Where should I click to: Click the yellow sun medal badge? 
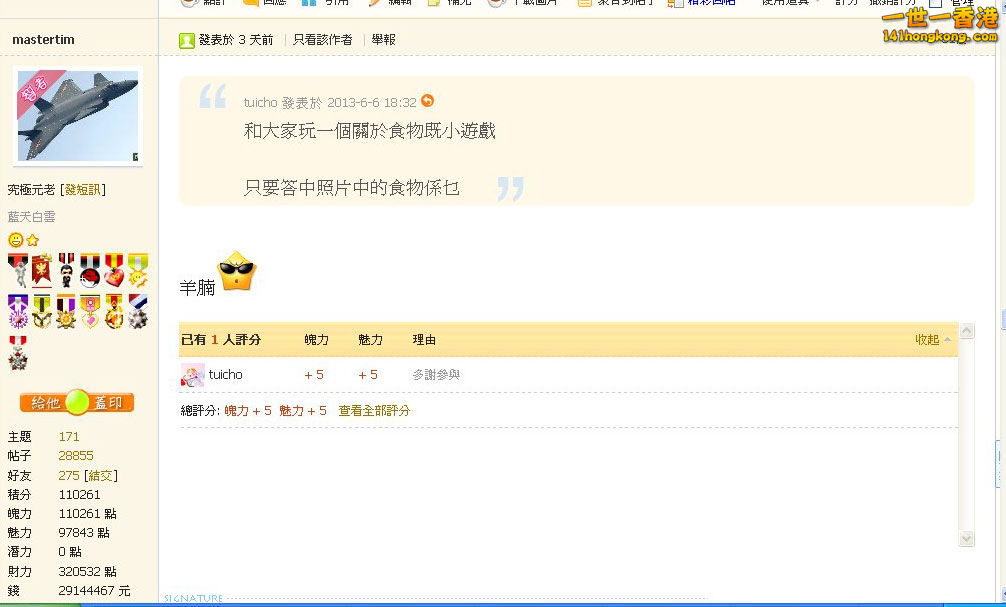tap(138, 271)
